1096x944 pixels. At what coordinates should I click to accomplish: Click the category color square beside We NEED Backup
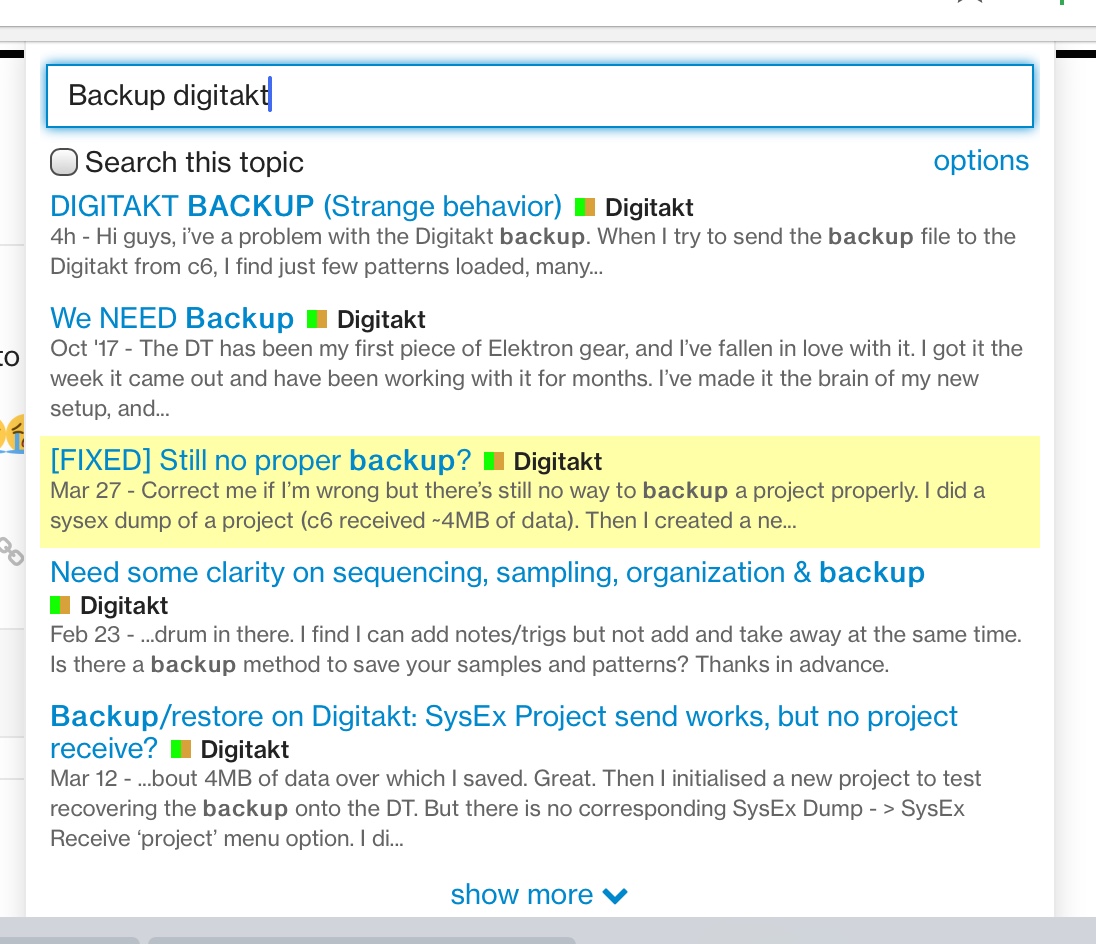point(317,320)
